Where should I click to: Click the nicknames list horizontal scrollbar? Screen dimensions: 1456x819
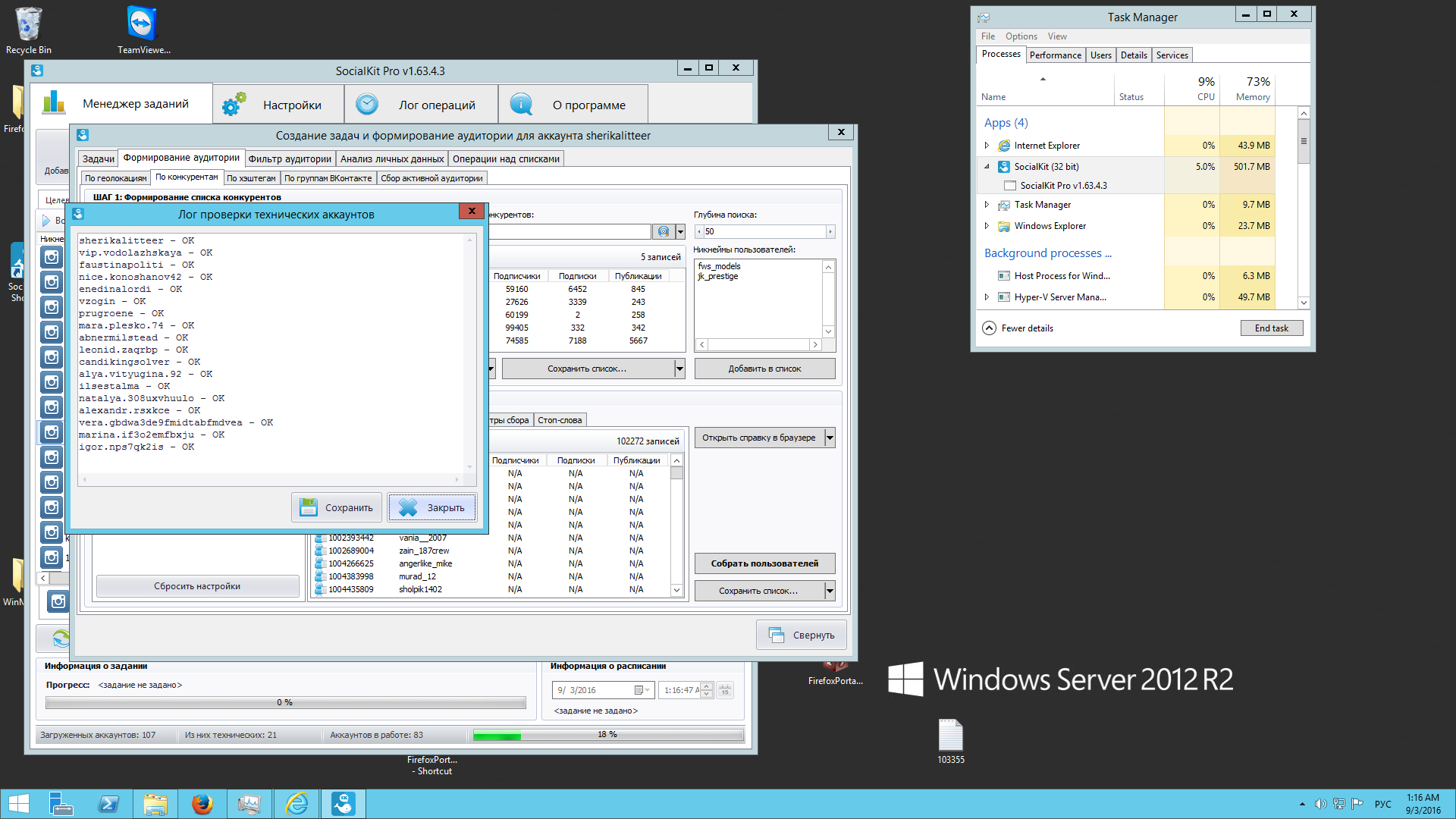coord(758,344)
